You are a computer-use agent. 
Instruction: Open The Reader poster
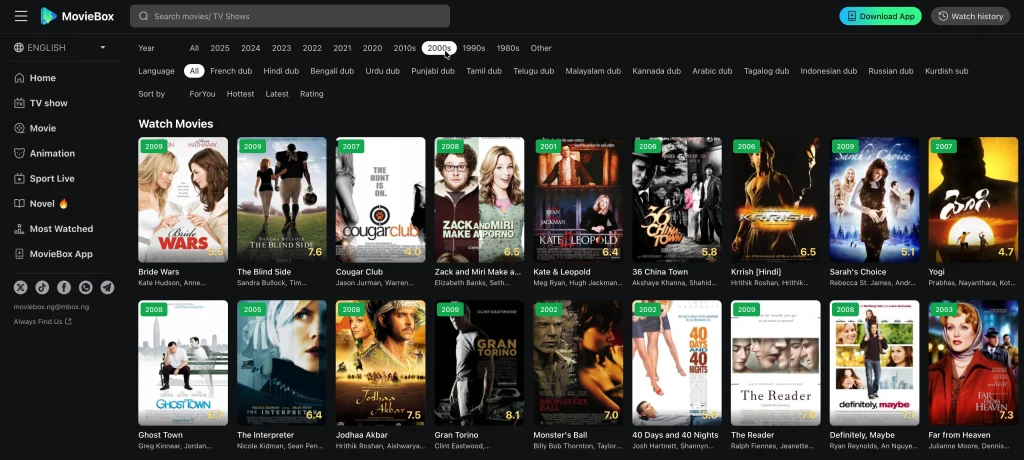pyautogui.click(x=776, y=363)
